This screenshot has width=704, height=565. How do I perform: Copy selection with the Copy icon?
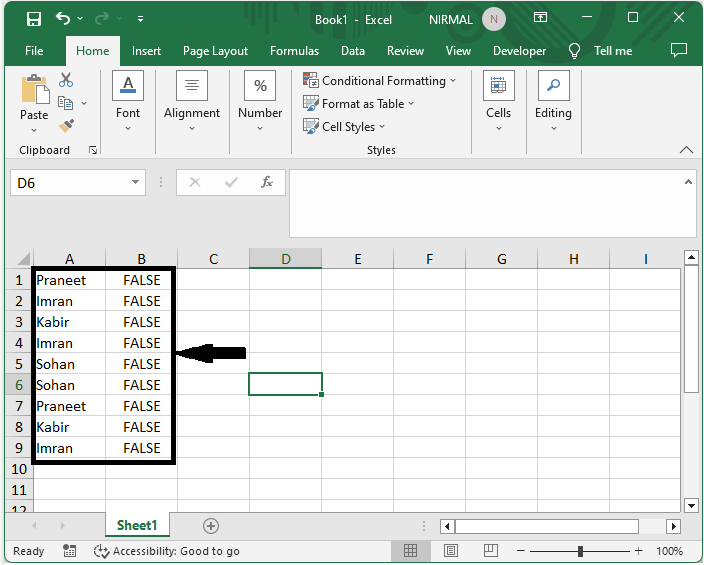[66, 103]
